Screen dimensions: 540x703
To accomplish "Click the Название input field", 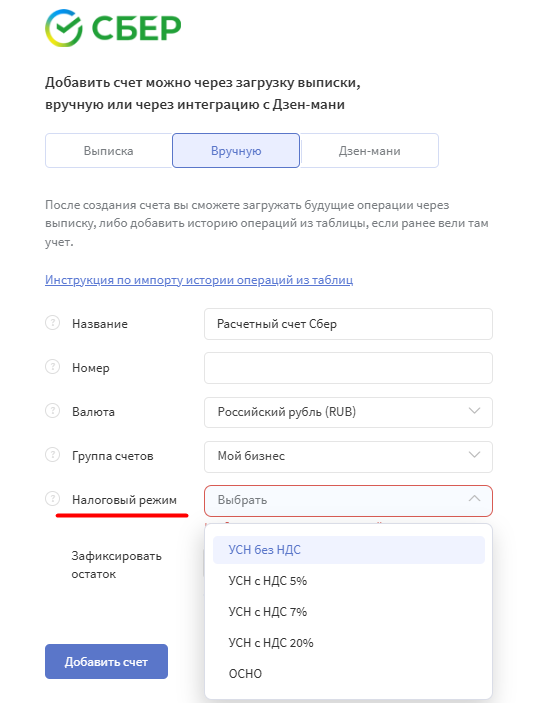I will 348,324.
